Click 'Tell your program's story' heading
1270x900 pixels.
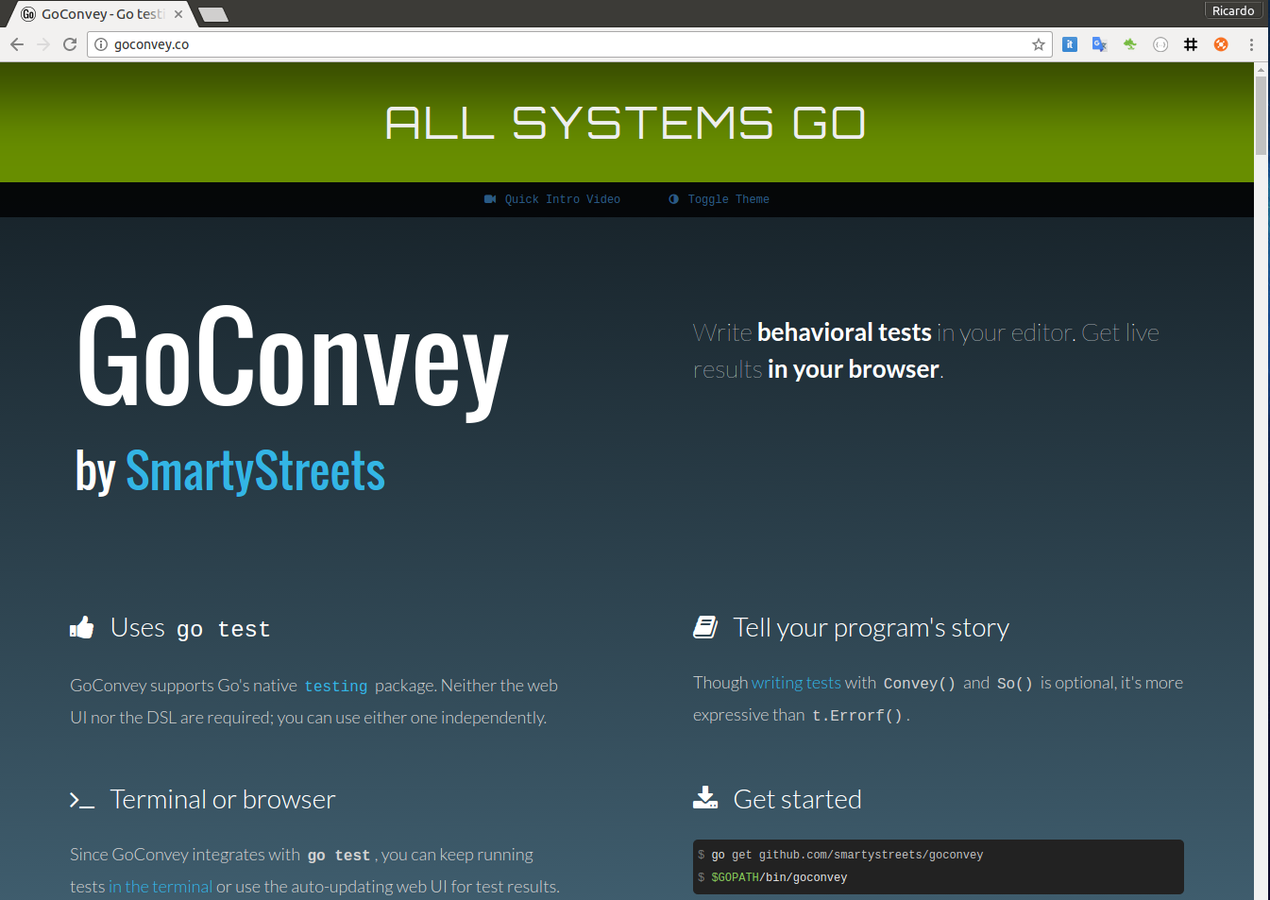[x=871, y=628]
